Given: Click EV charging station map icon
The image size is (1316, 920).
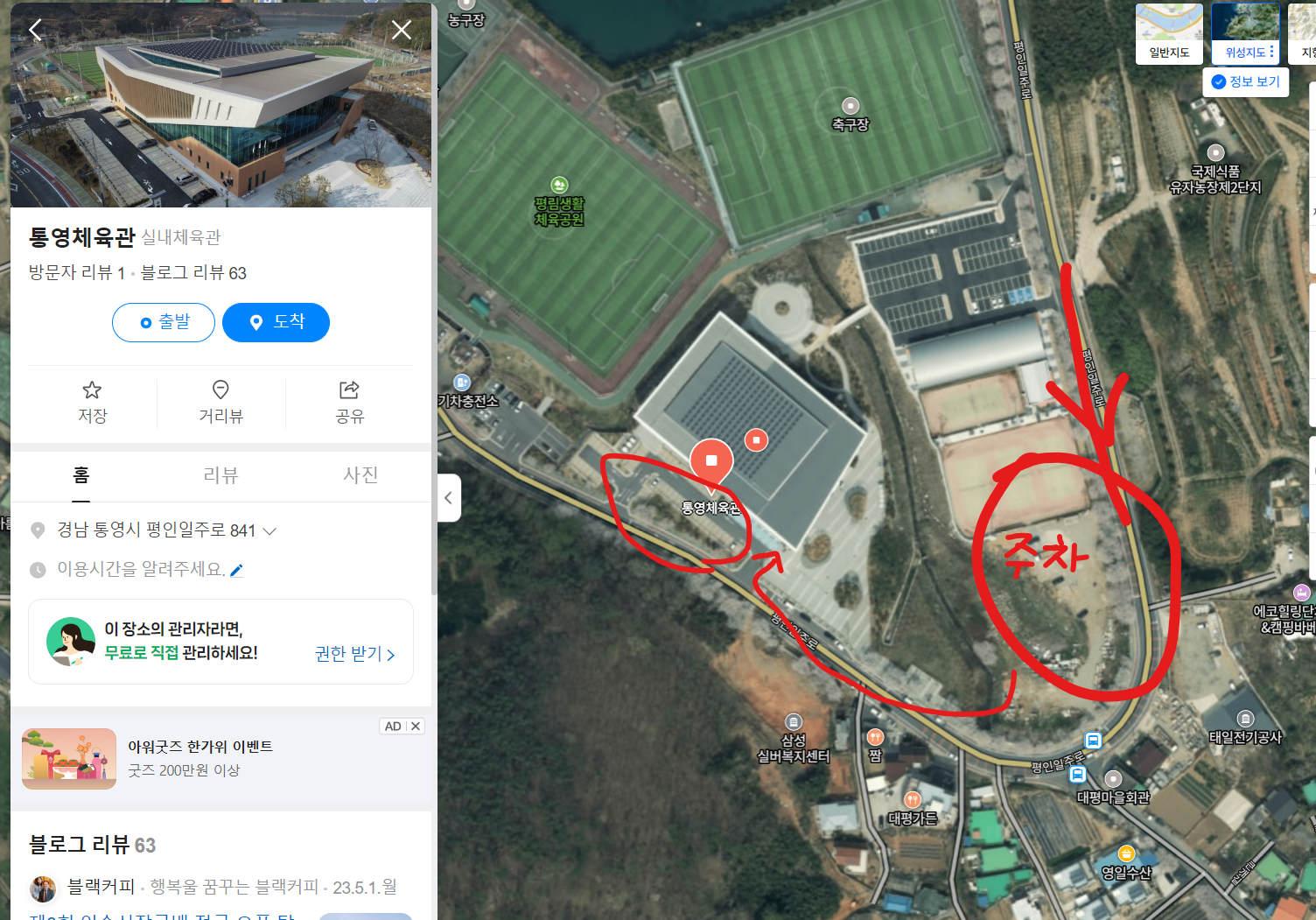Looking at the screenshot, I should point(462,383).
